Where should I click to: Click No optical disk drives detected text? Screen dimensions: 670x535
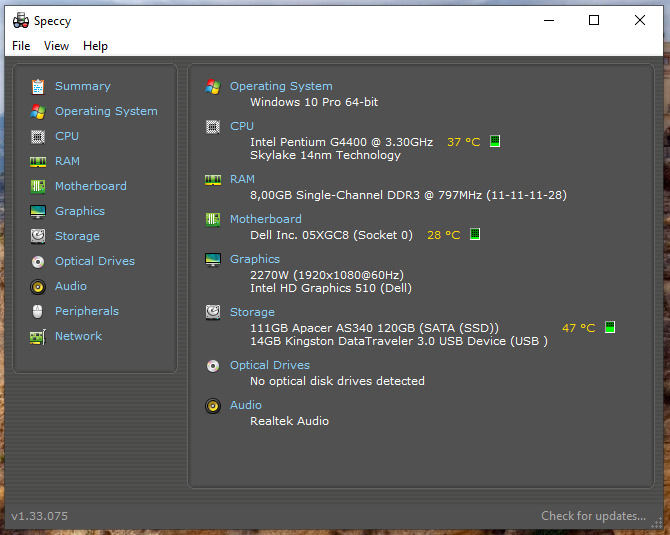click(337, 381)
